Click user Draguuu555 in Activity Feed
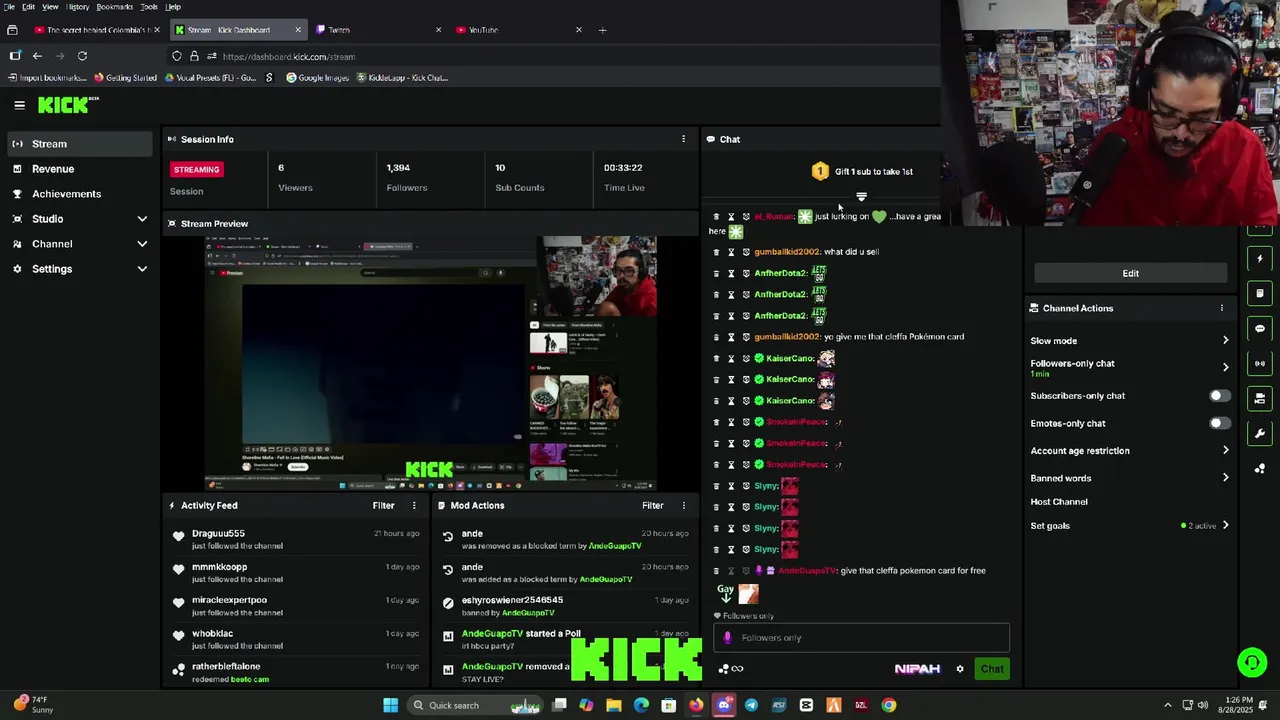The height and width of the screenshot is (720, 1280). tap(218, 534)
